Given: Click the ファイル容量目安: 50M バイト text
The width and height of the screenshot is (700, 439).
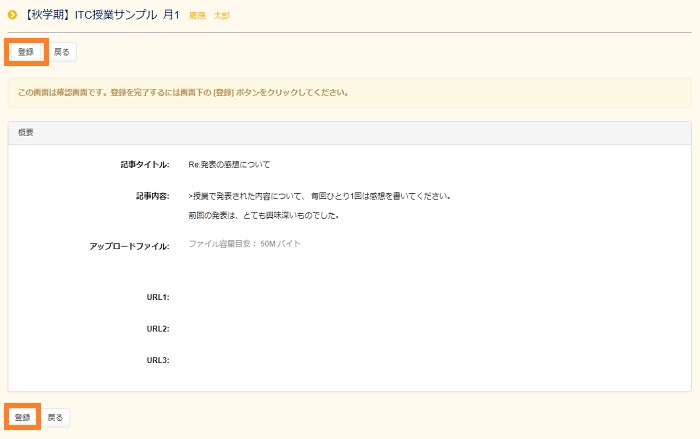Looking at the screenshot, I should coord(244,244).
